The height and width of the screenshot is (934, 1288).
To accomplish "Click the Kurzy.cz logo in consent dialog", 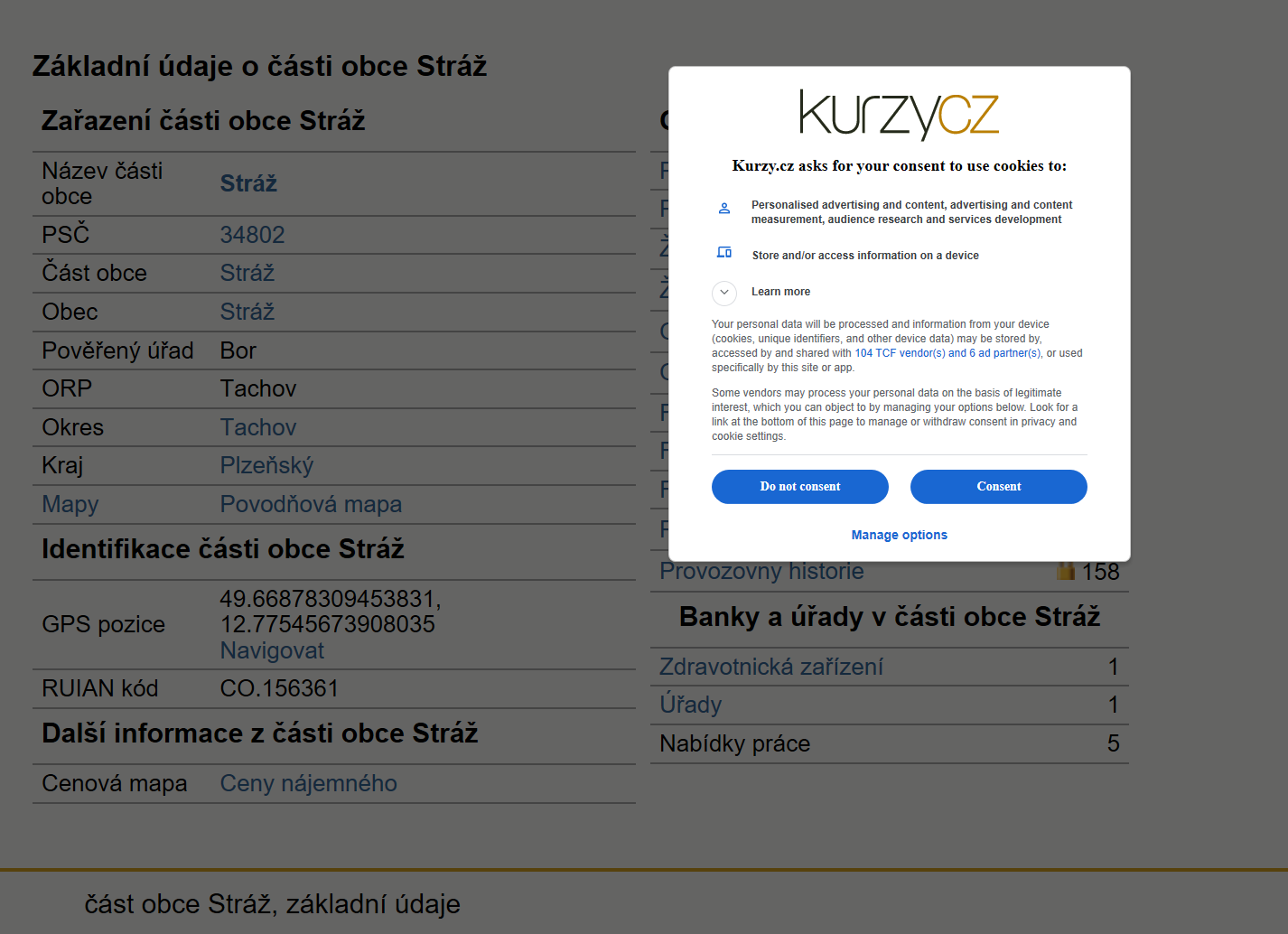I will 899,115.
